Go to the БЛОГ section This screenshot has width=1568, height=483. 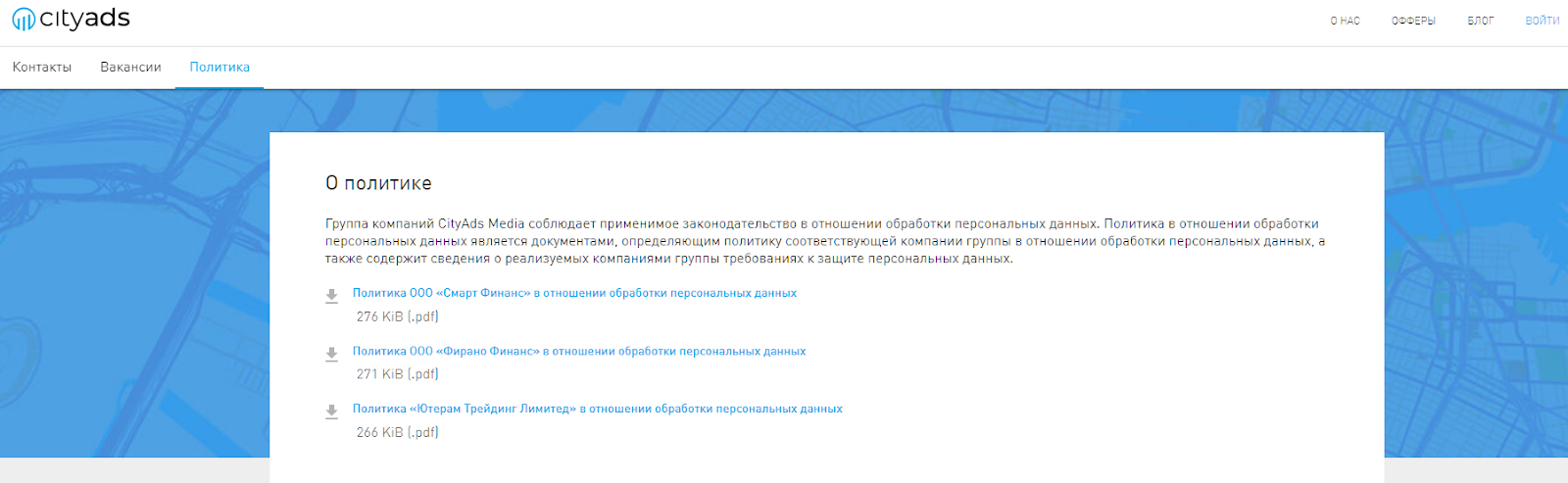1480,21
